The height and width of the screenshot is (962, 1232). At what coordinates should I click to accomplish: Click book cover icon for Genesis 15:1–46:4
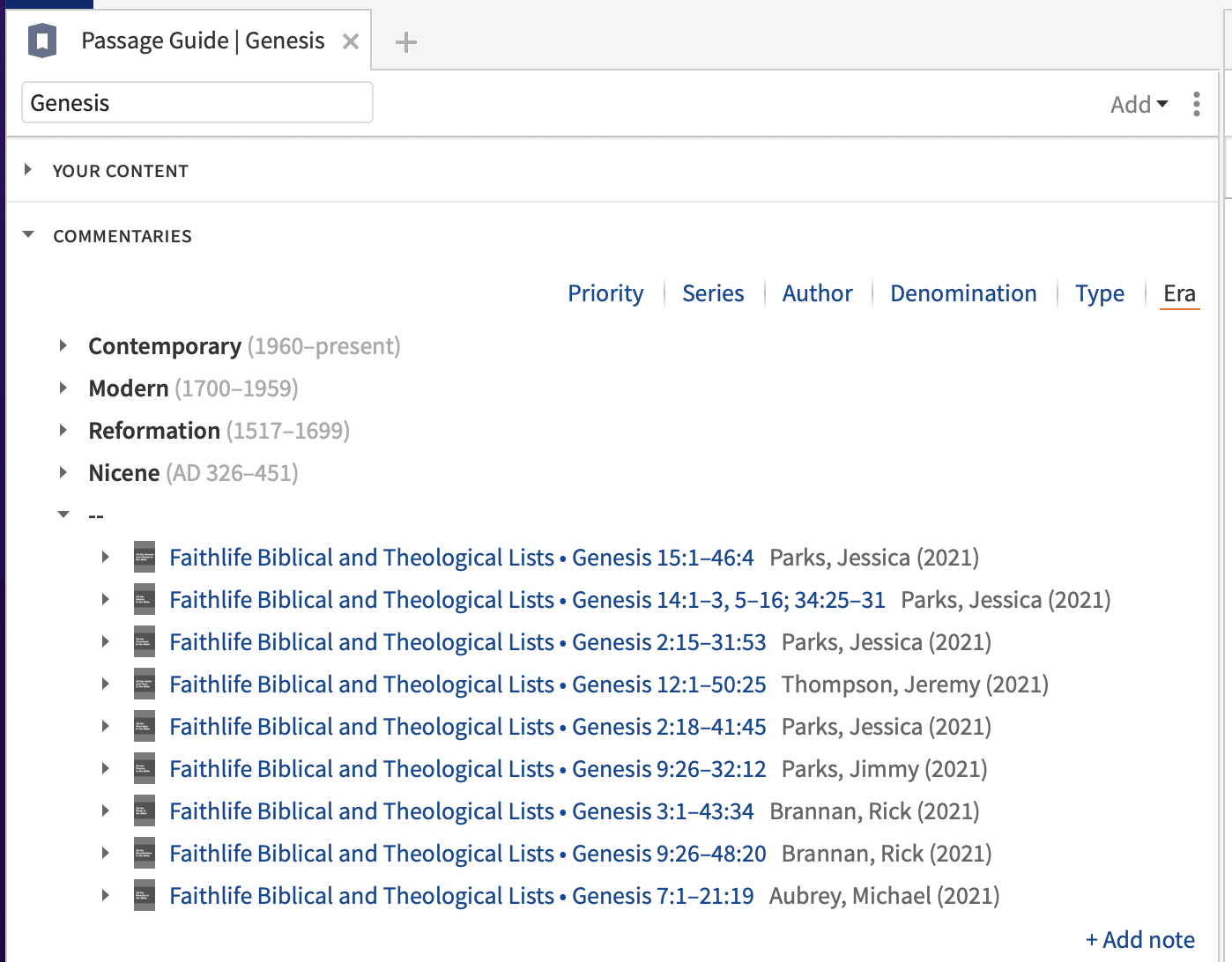145,557
